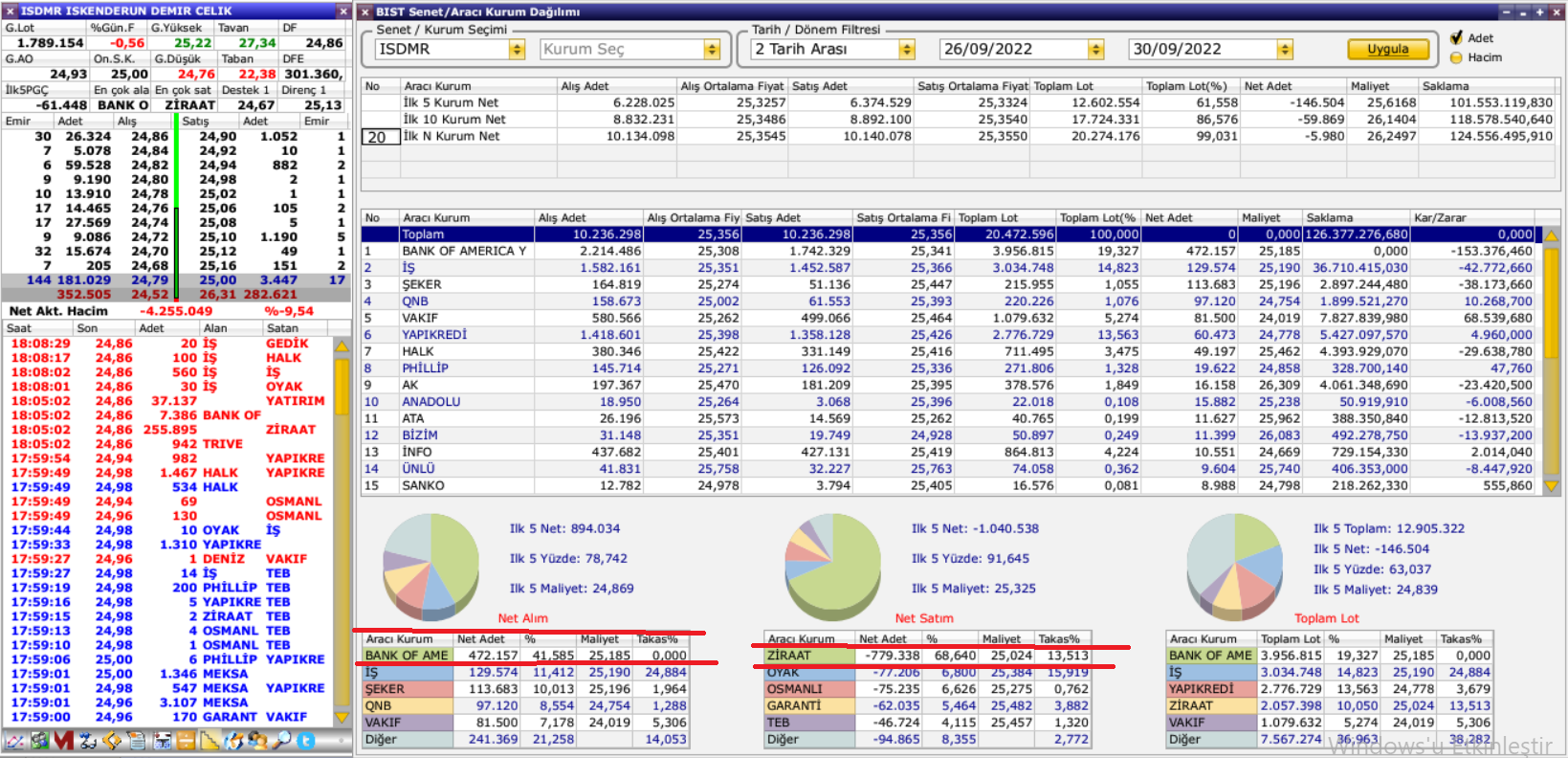Click the ISDMR symbol input field
This screenshot has height=758, width=1568.
coord(443,49)
